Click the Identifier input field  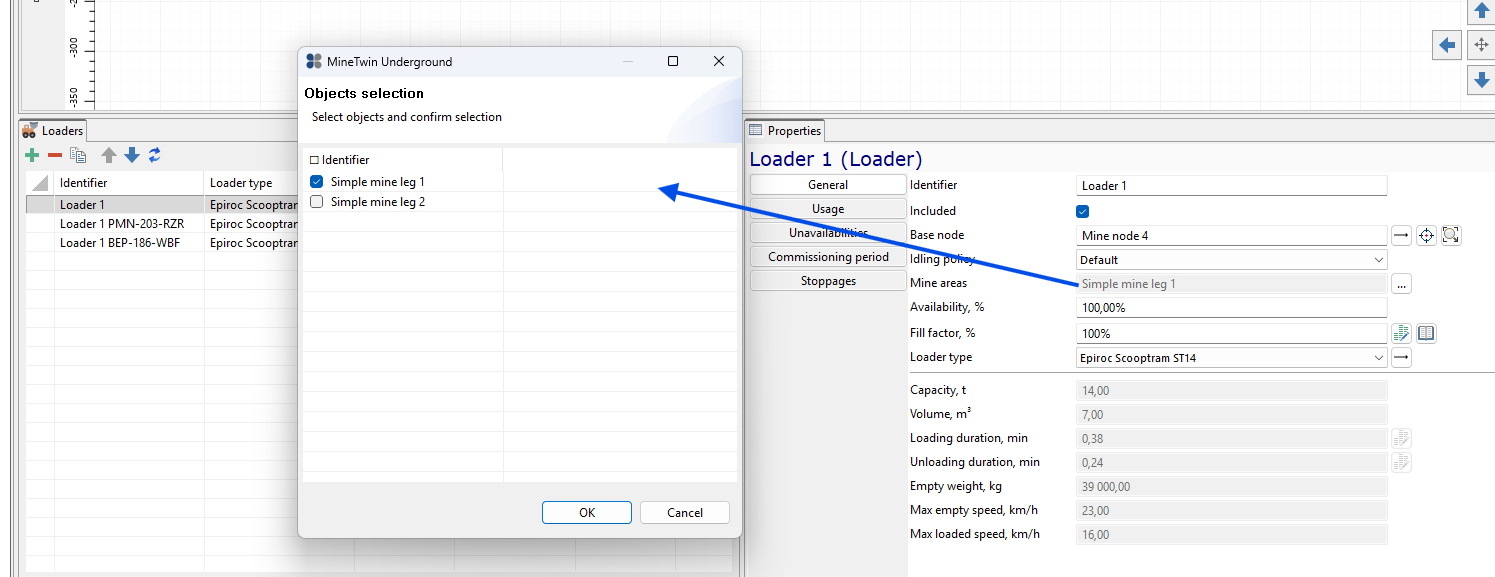[1232, 186]
